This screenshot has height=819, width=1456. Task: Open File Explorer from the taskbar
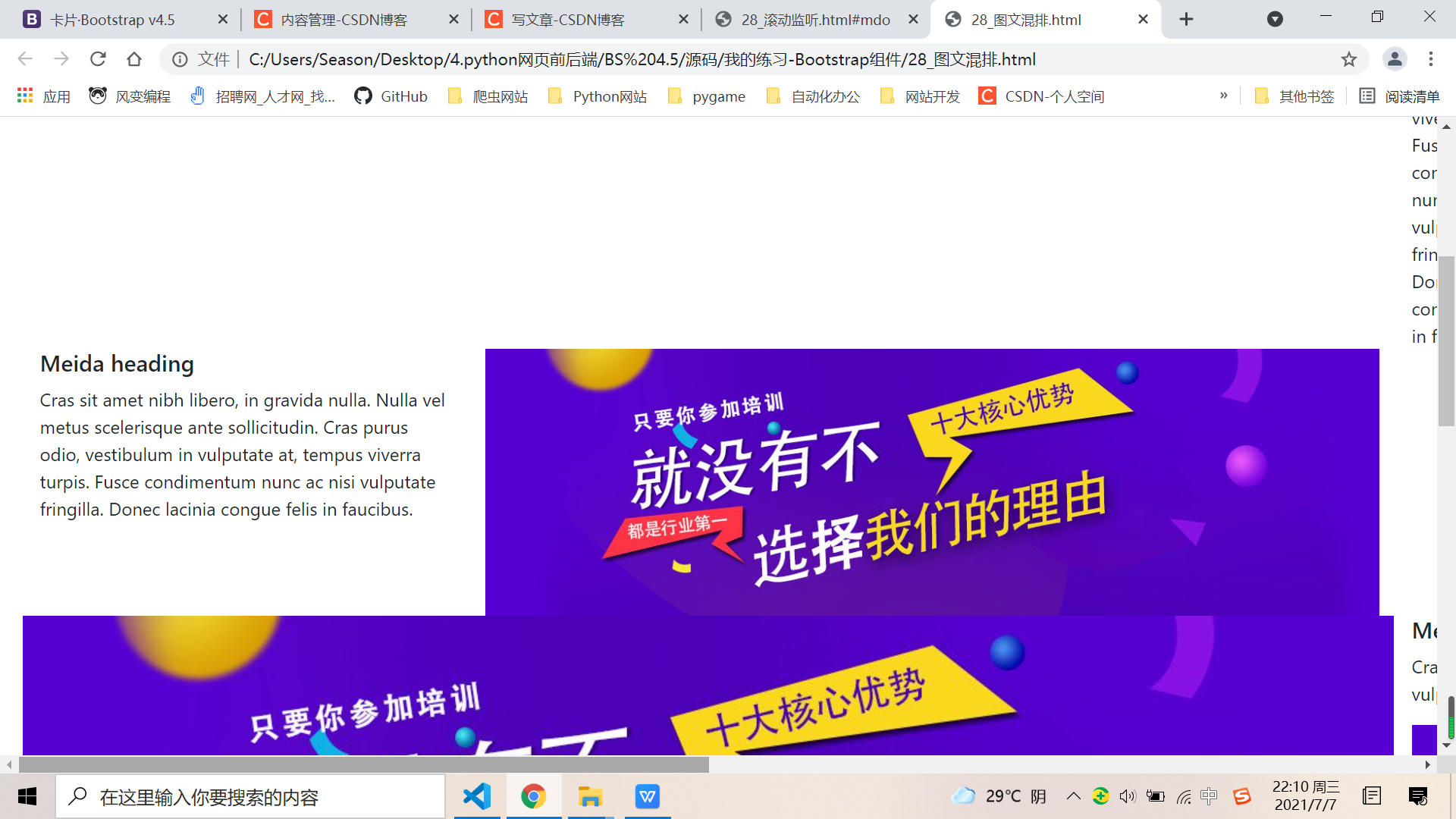591,796
